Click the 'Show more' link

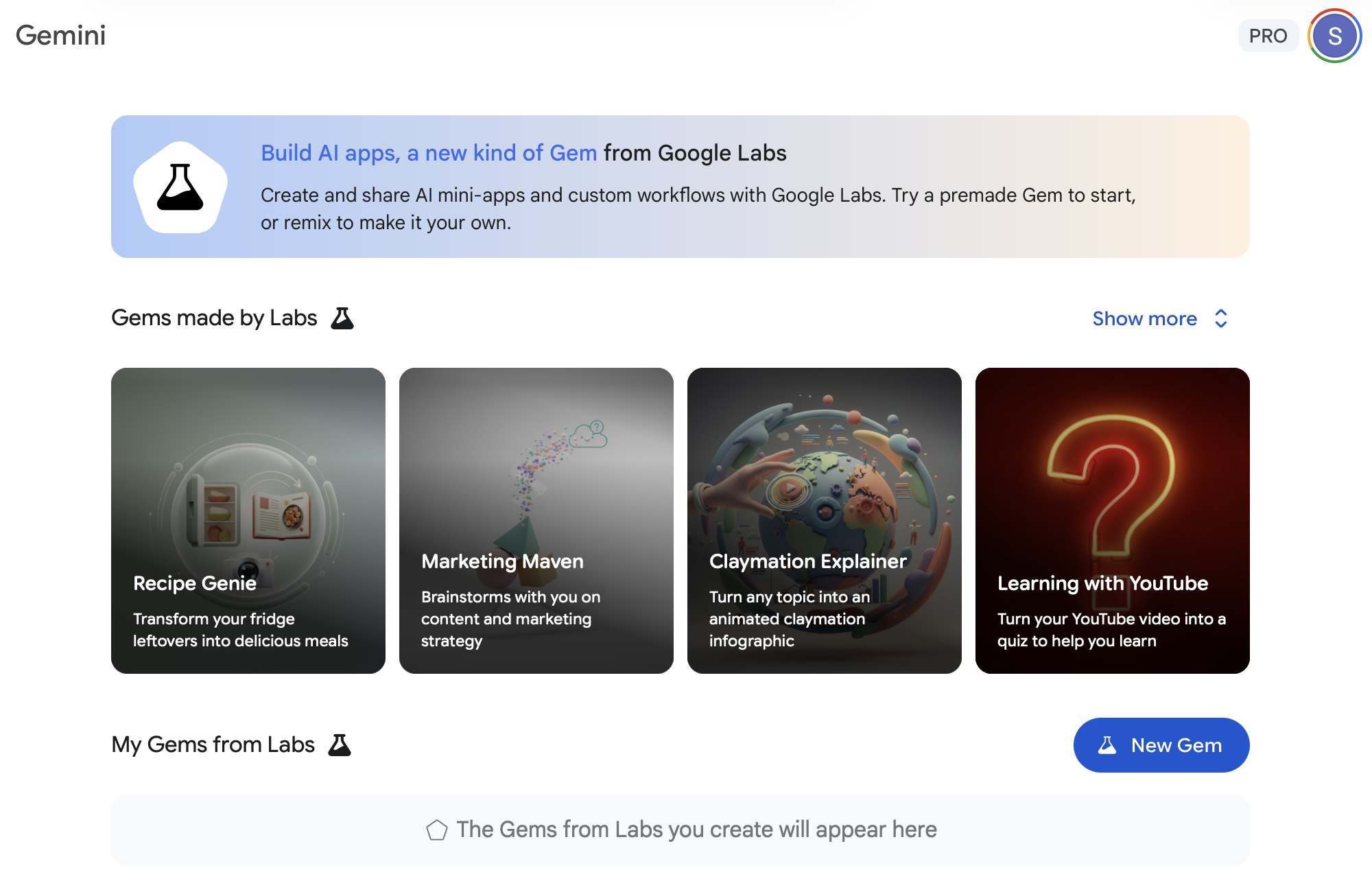(x=1144, y=318)
